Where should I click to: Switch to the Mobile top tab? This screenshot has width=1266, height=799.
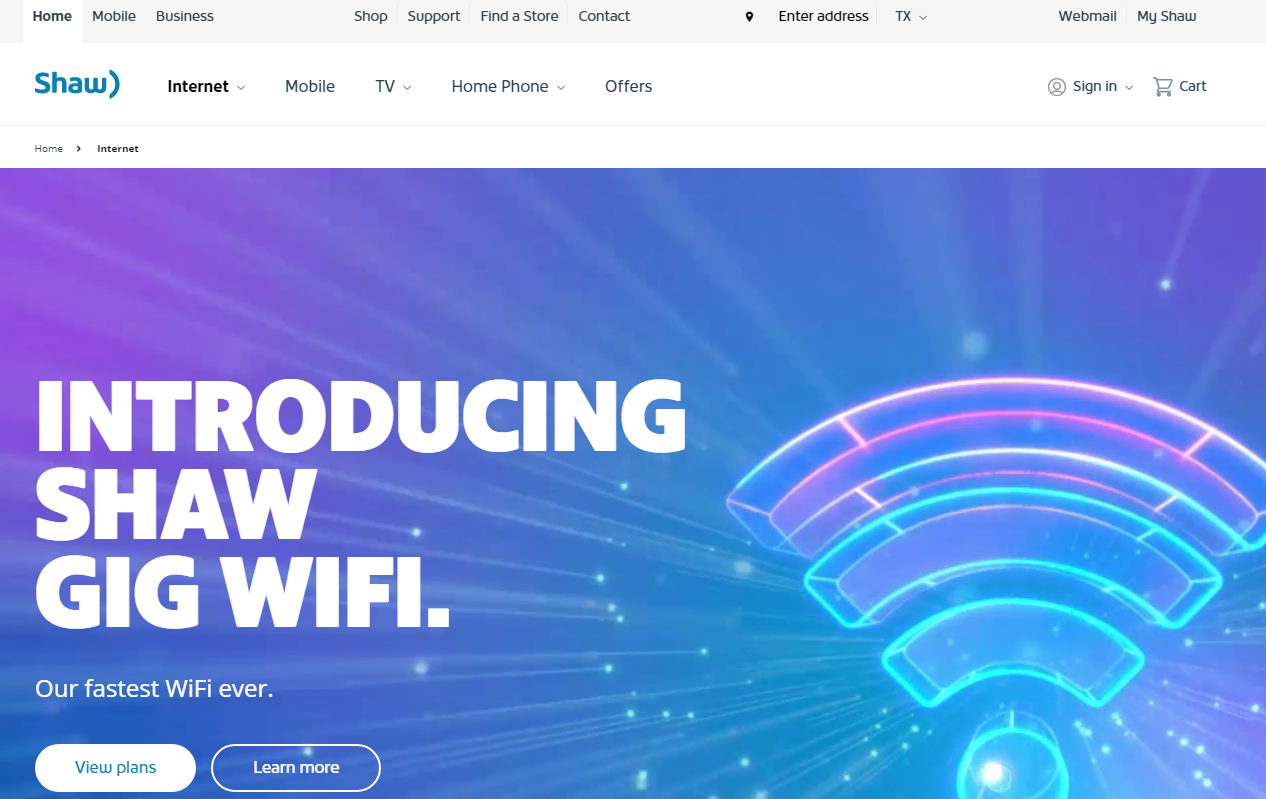(114, 17)
